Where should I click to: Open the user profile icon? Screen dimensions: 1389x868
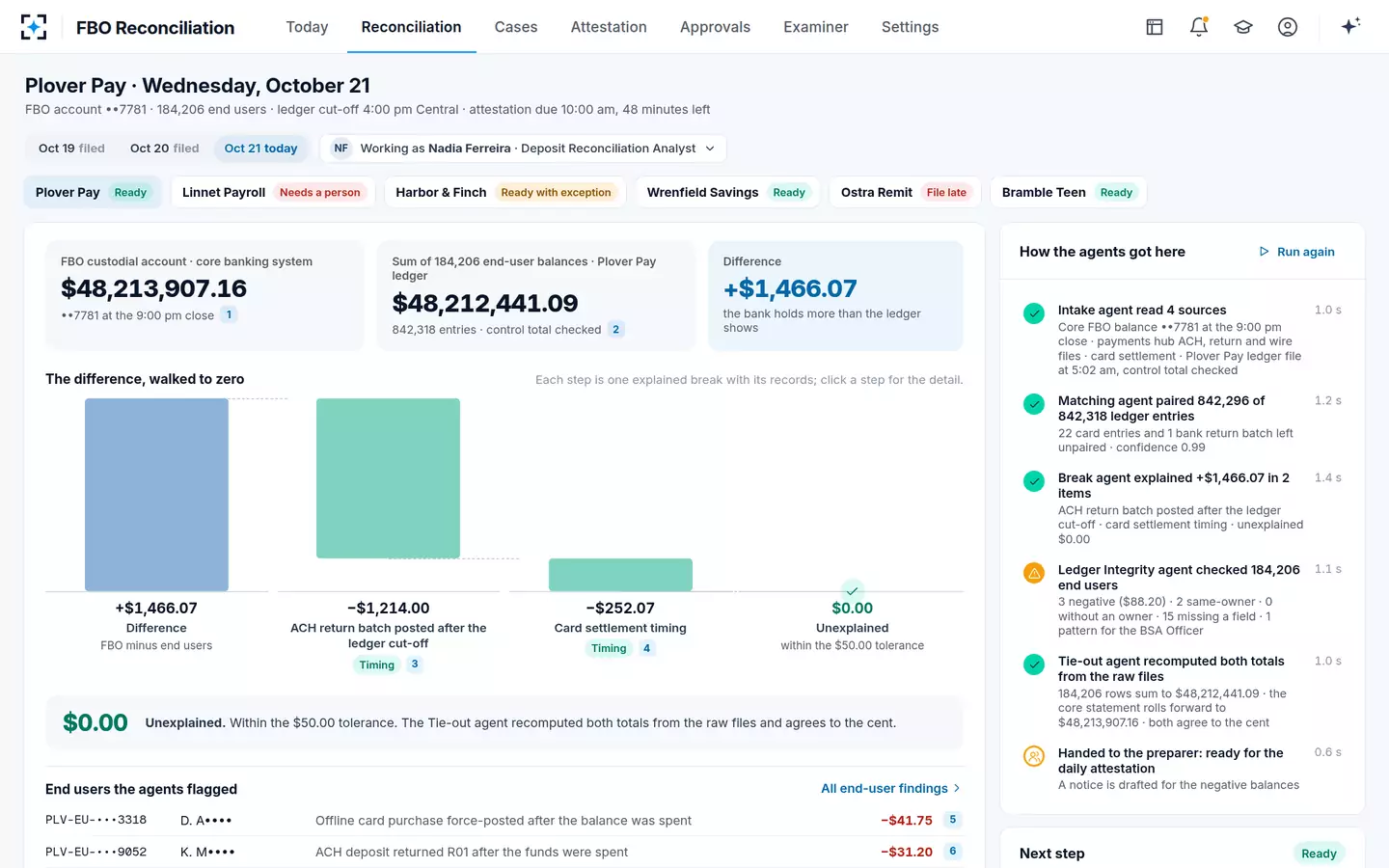1288,27
